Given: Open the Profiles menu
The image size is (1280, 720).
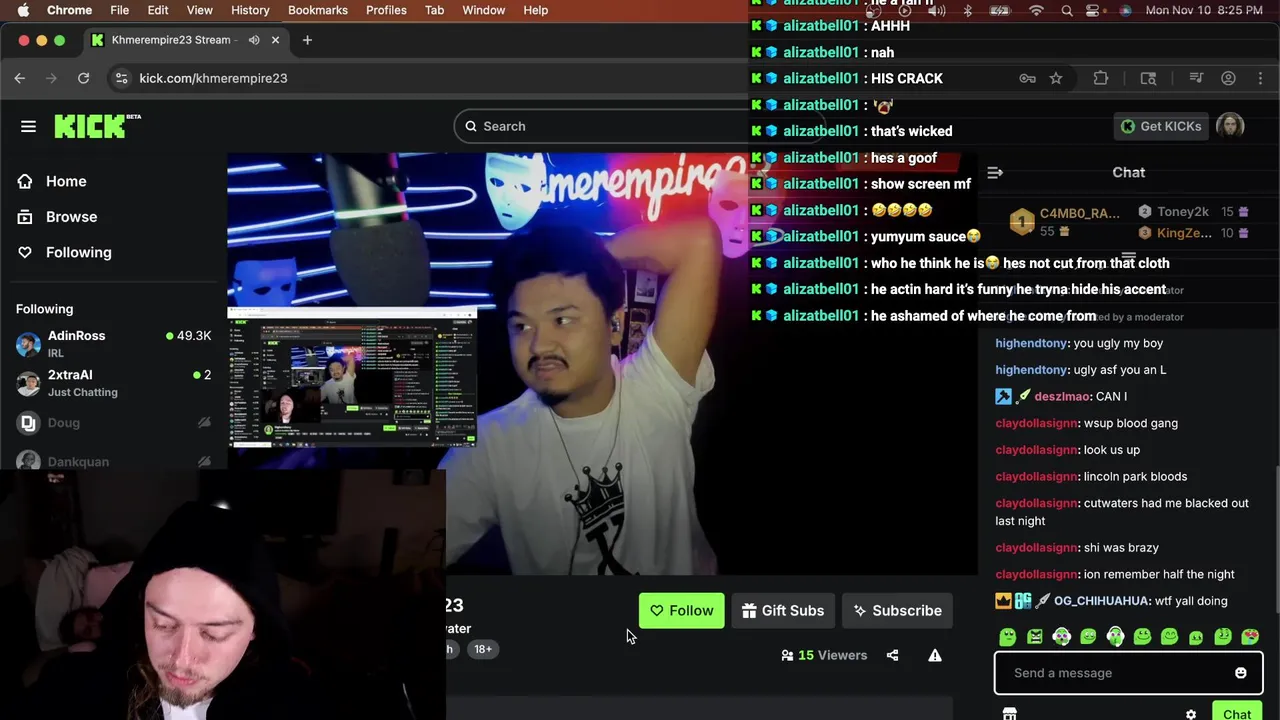Looking at the screenshot, I should 386,10.
